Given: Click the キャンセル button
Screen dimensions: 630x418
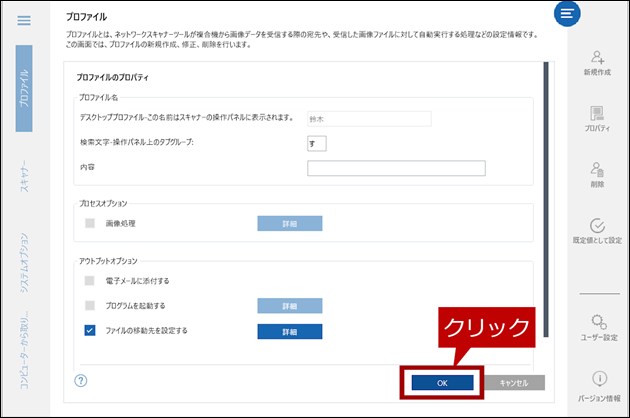Looking at the screenshot, I should point(514,382).
